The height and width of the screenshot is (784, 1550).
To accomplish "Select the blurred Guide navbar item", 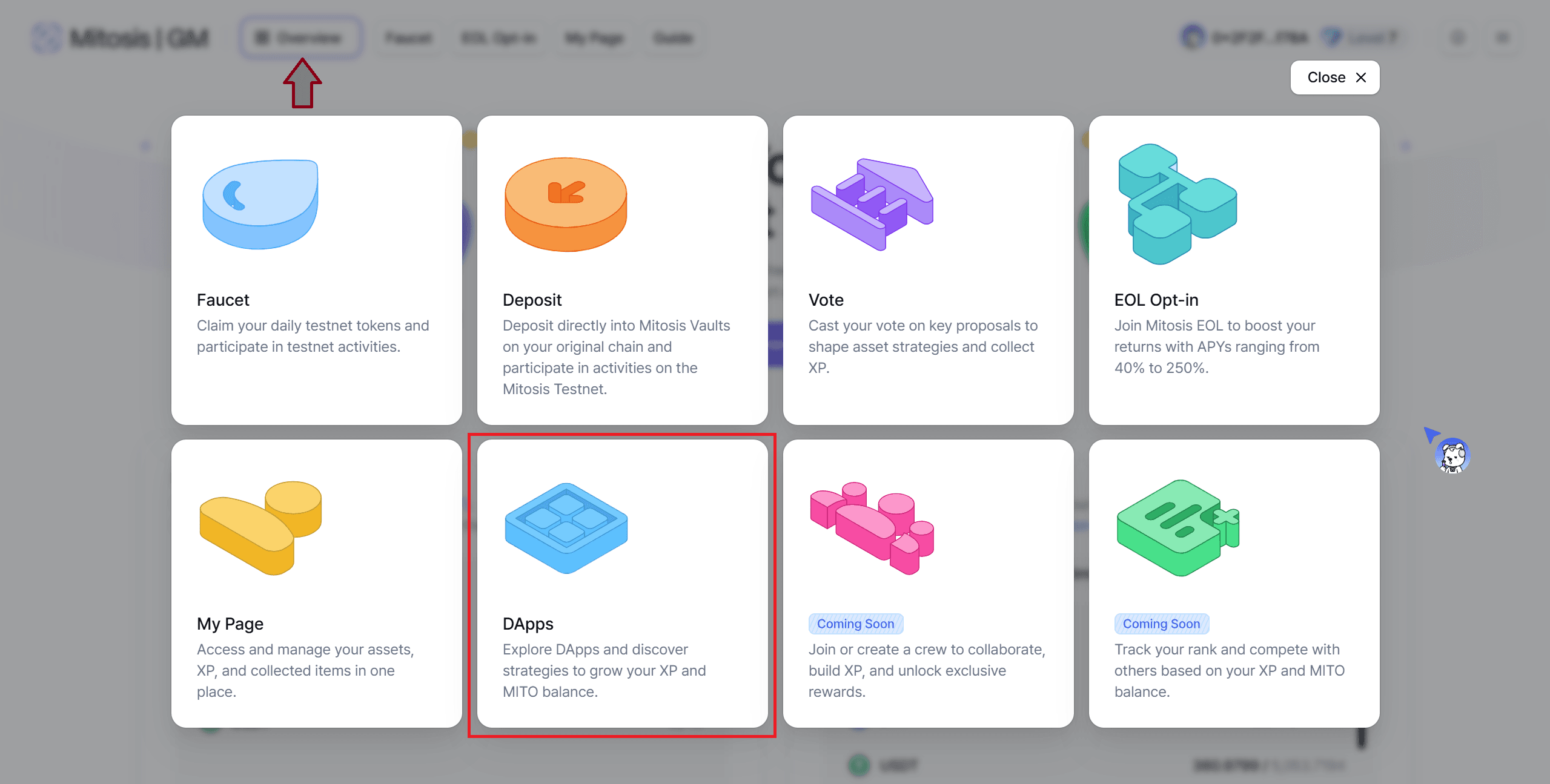I will tap(673, 38).
